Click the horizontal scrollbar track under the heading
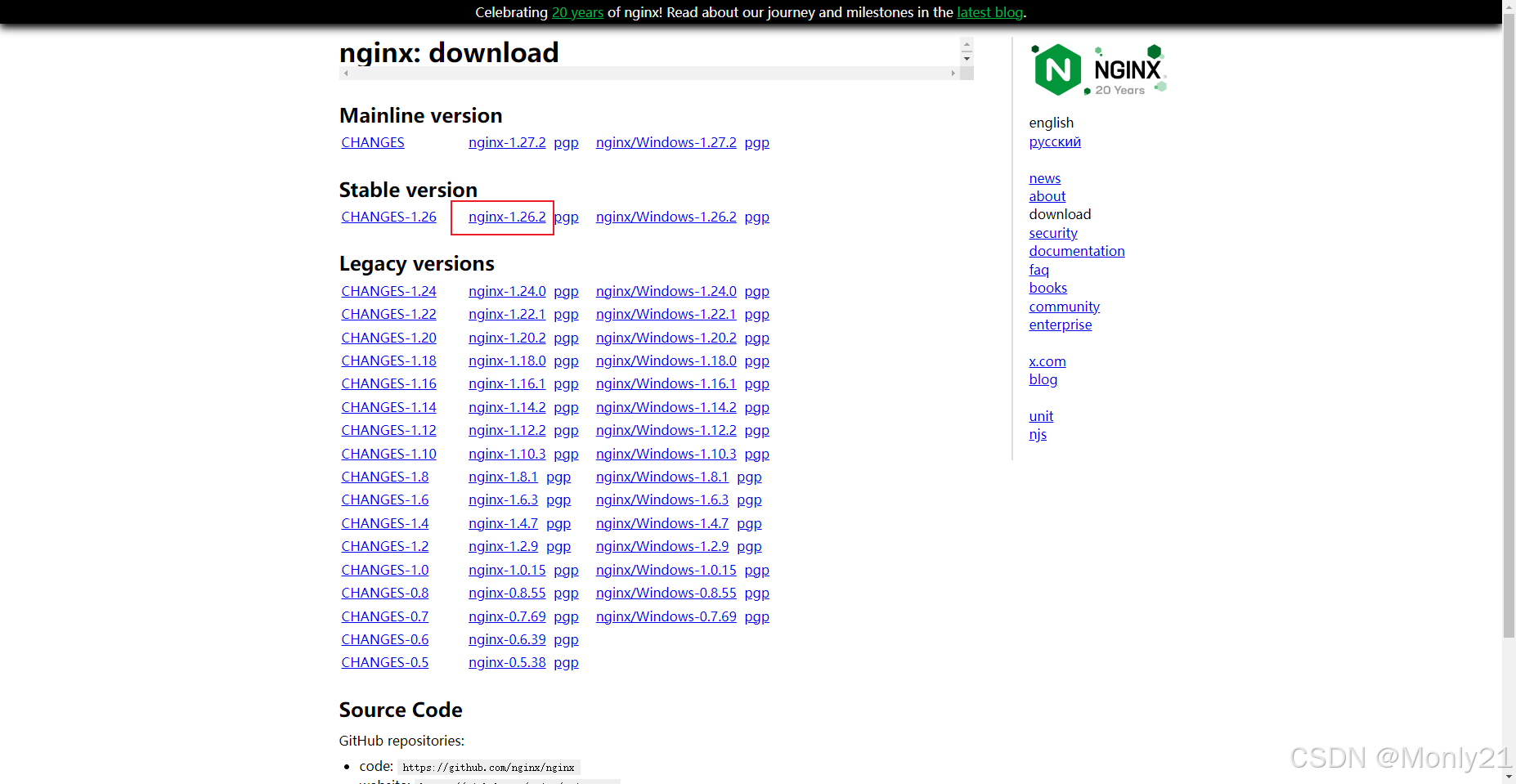Image resolution: width=1516 pixels, height=784 pixels. [x=649, y=74]
